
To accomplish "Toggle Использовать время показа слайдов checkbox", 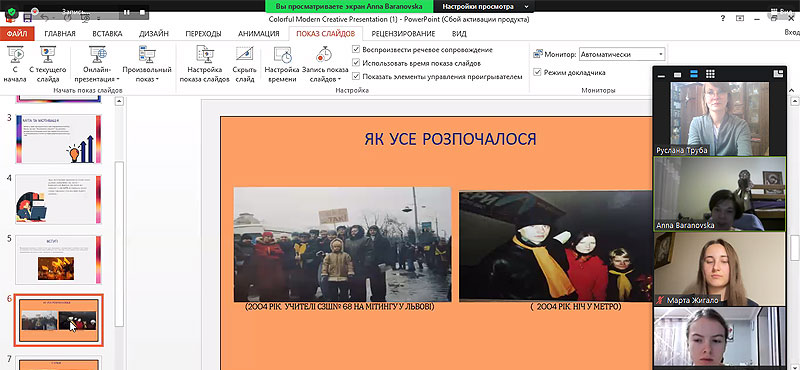I will [356, 63].
